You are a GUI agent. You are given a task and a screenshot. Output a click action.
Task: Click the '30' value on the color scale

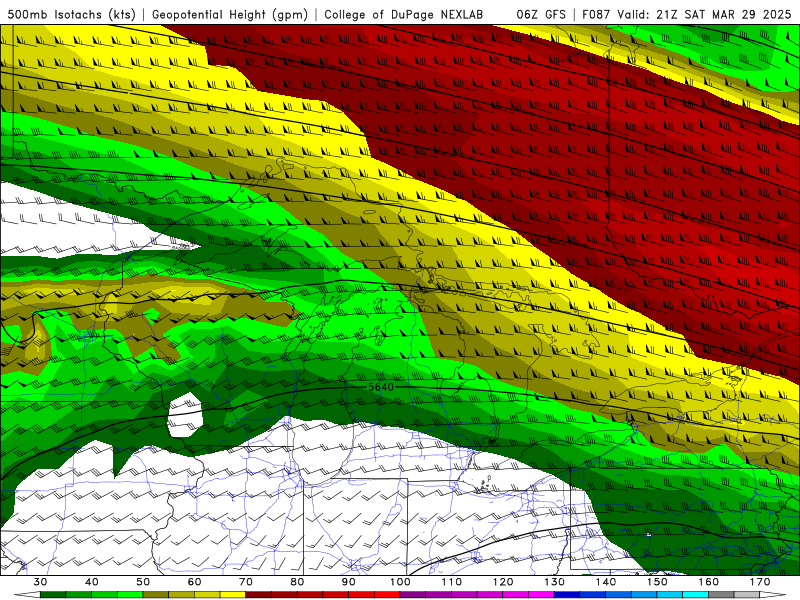[x=40, y=582]
